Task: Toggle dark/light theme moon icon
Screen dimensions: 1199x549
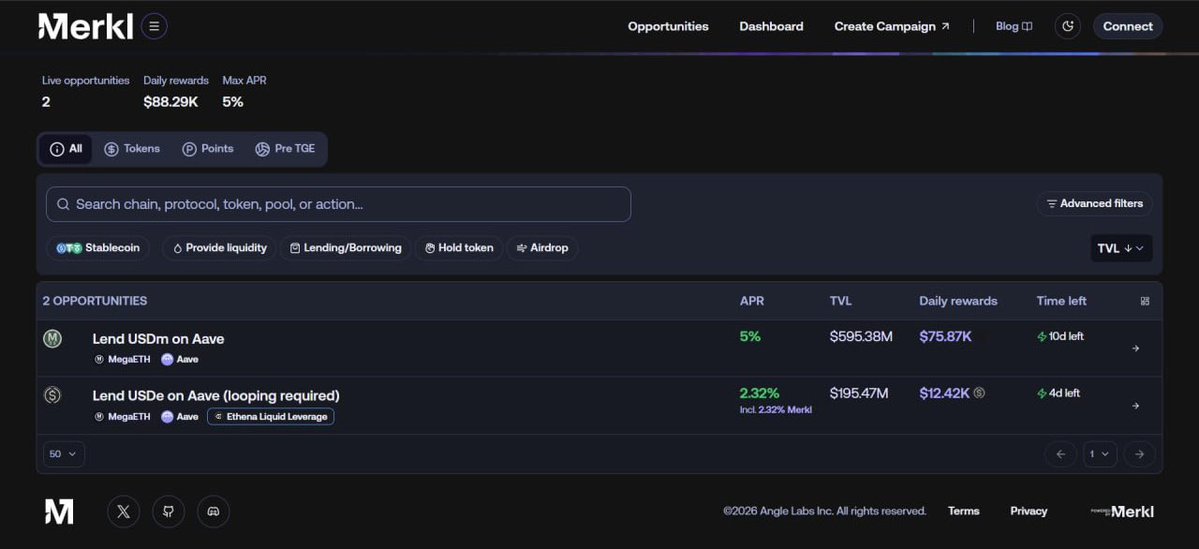Action: click(1067, 27)
